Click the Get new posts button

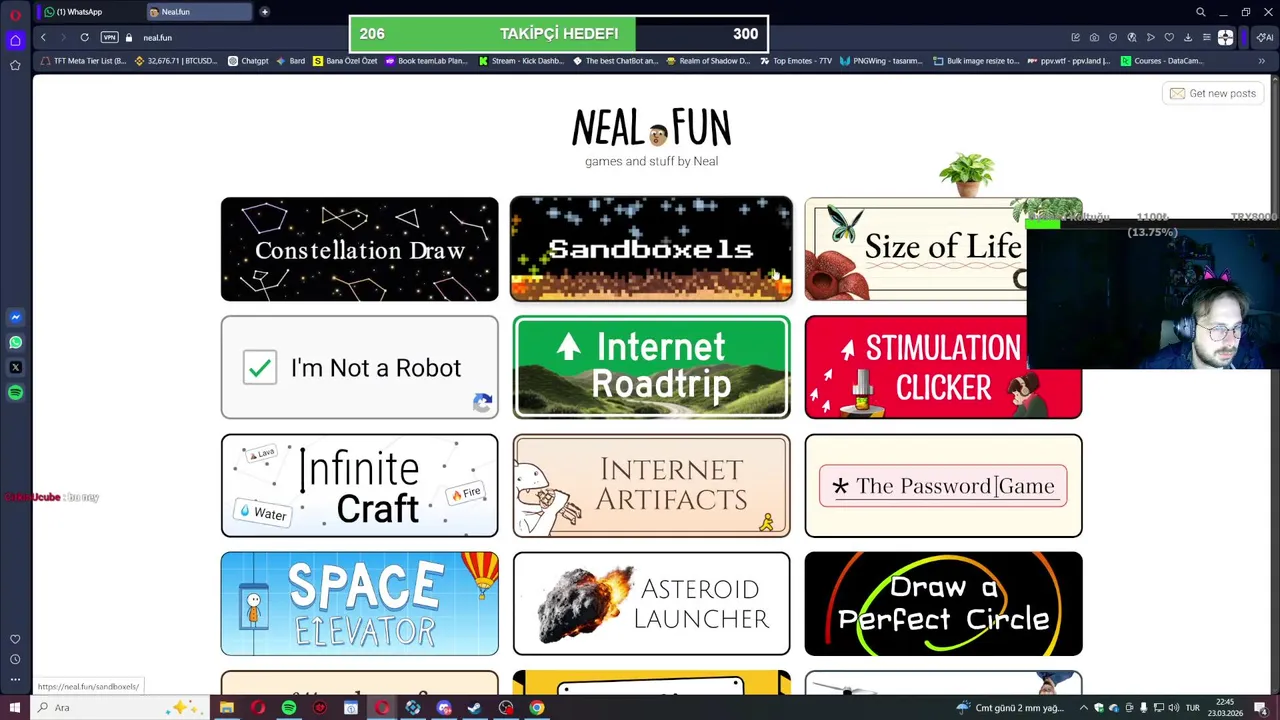tap(1212, 93)
